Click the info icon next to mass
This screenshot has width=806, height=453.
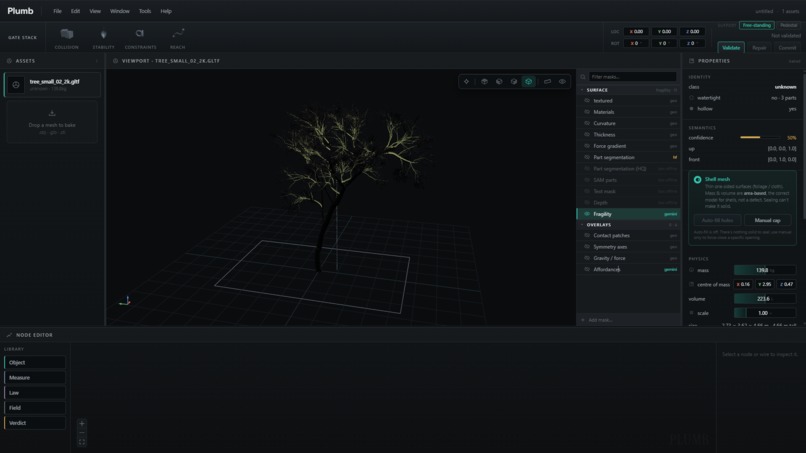point(691,270)
